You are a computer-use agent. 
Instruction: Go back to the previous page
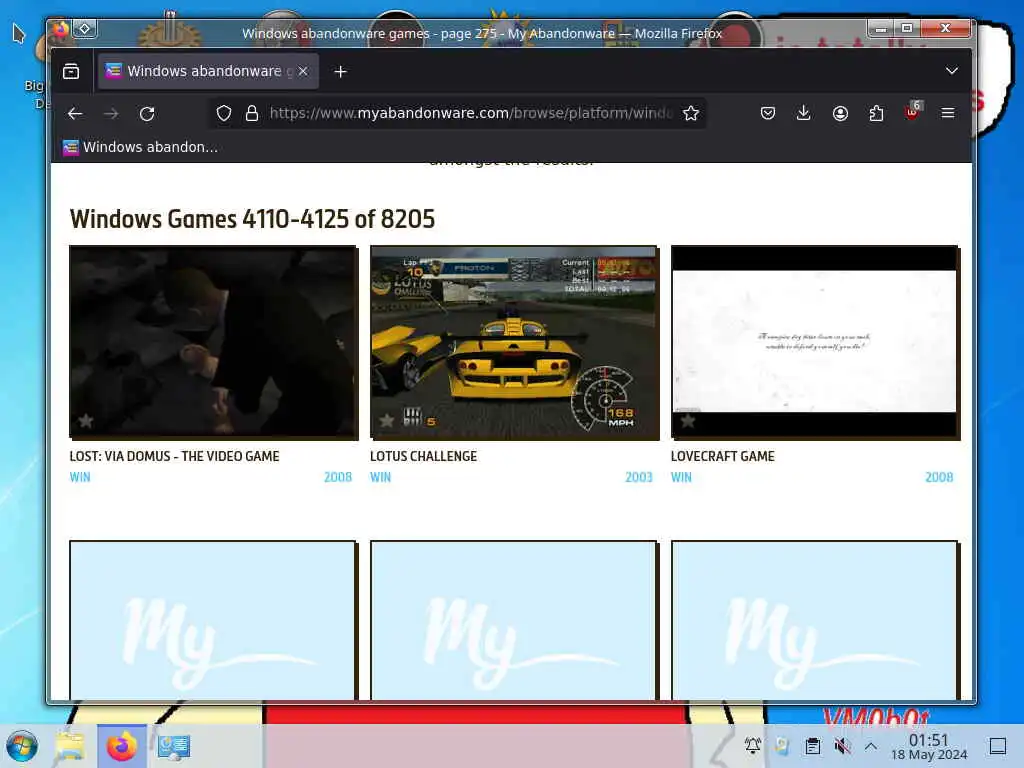point(75,113)
